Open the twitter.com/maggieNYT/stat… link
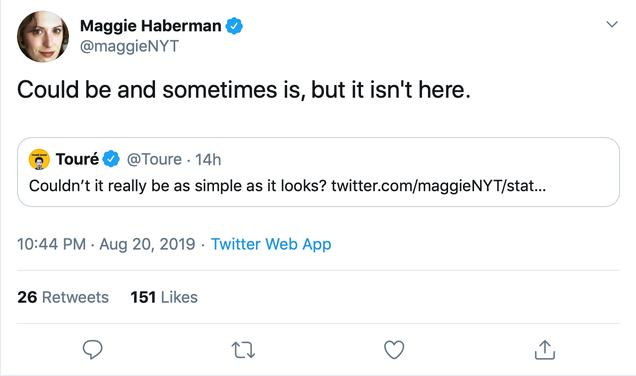This screenshot has height=376, width=636. [x=438, y=186]
